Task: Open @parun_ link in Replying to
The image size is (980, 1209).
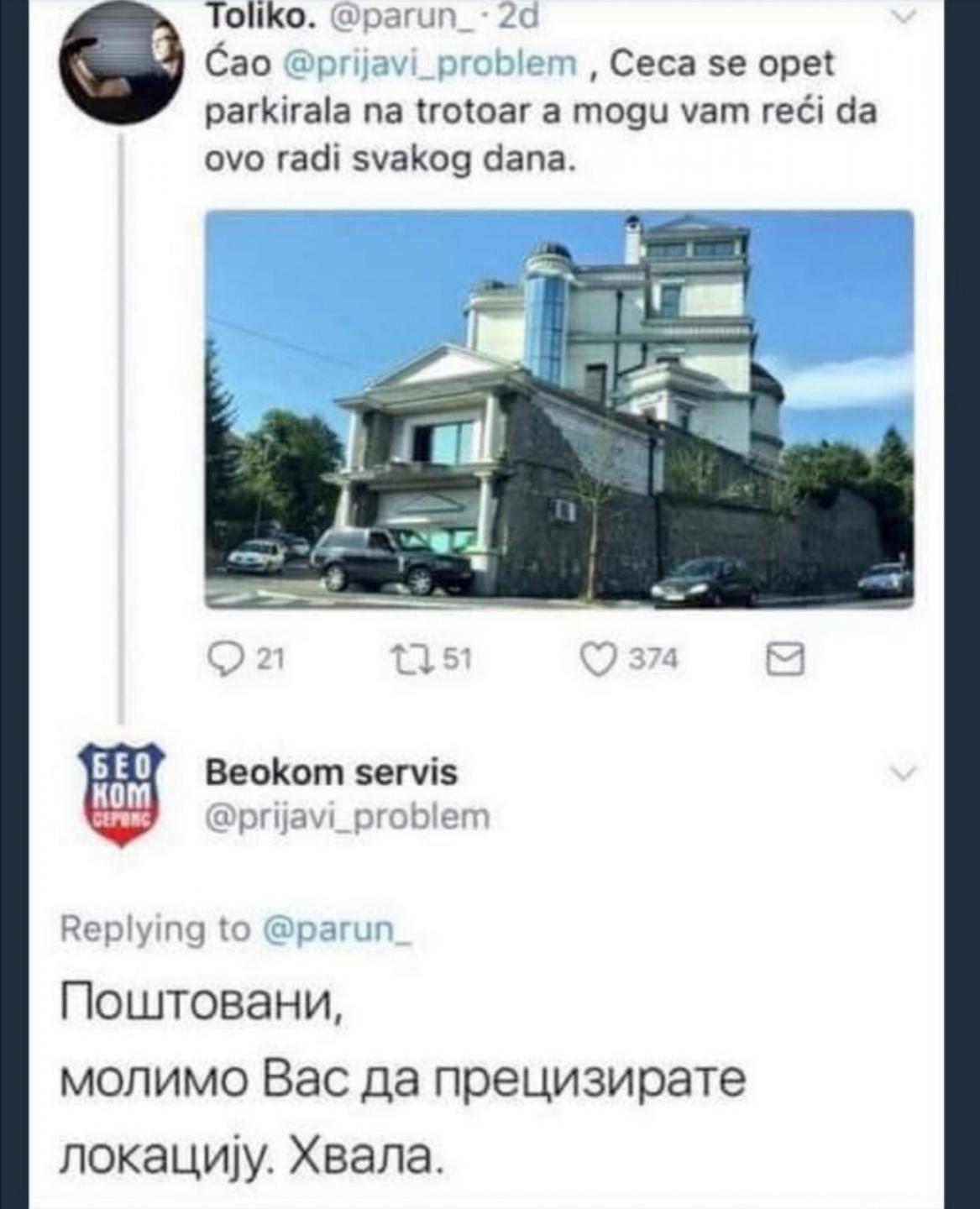Action: (337, 929)
